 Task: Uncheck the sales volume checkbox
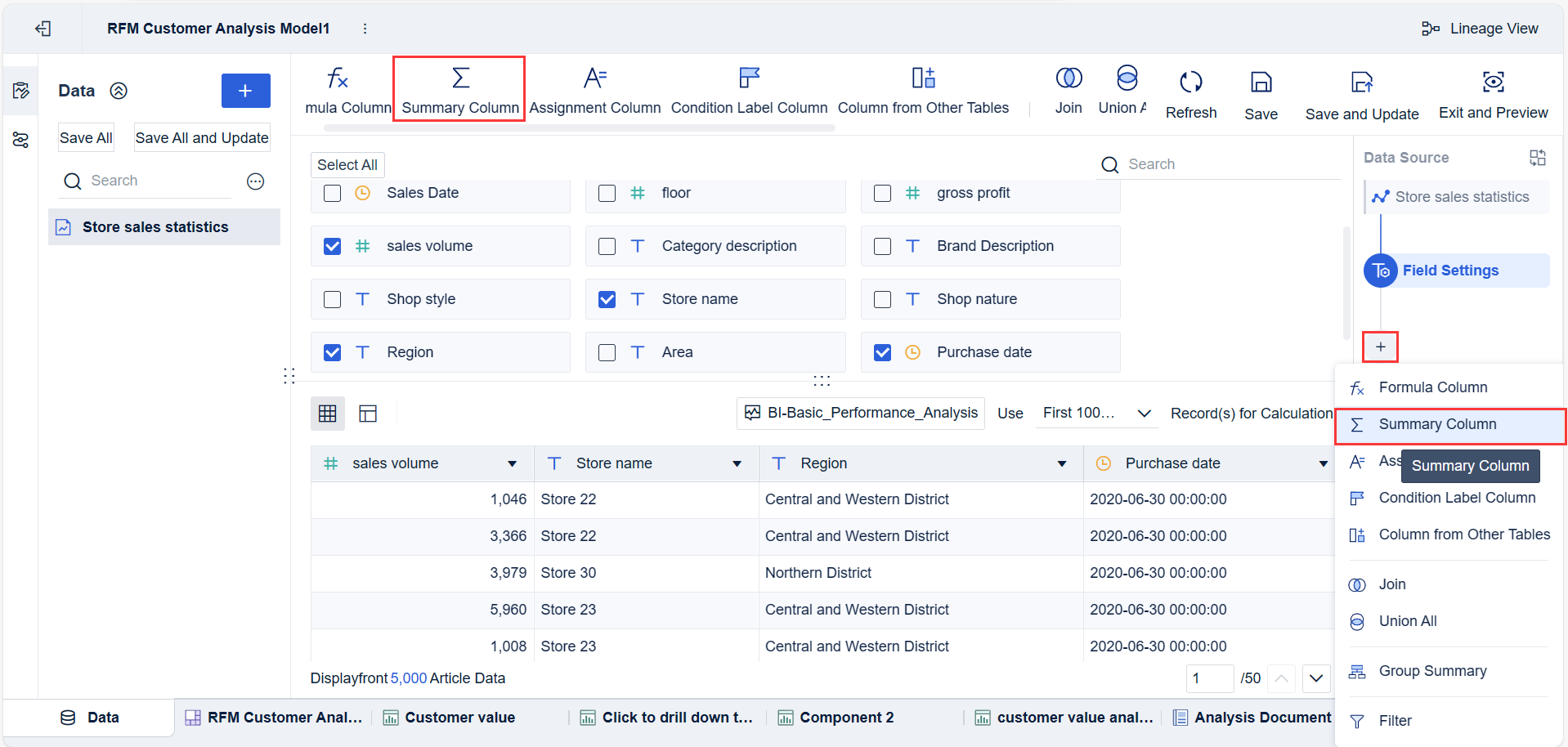pos(332,247)
